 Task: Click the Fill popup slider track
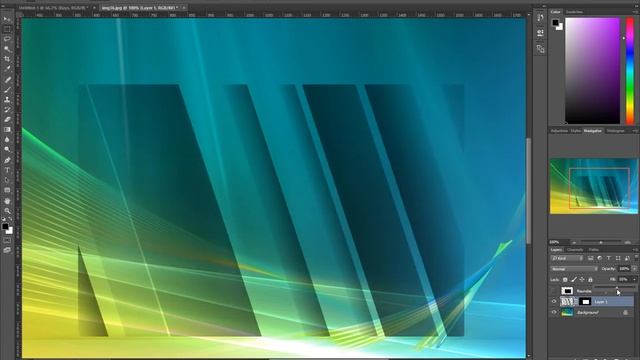click(x=615, y=288)
